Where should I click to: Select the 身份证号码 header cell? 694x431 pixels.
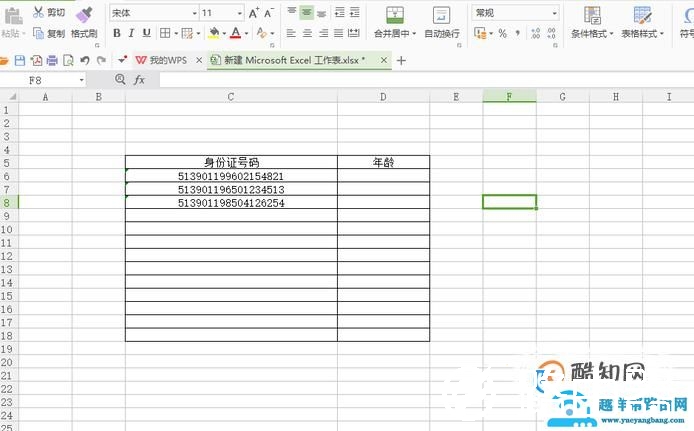pyautogui.click(x=231, y=162)
